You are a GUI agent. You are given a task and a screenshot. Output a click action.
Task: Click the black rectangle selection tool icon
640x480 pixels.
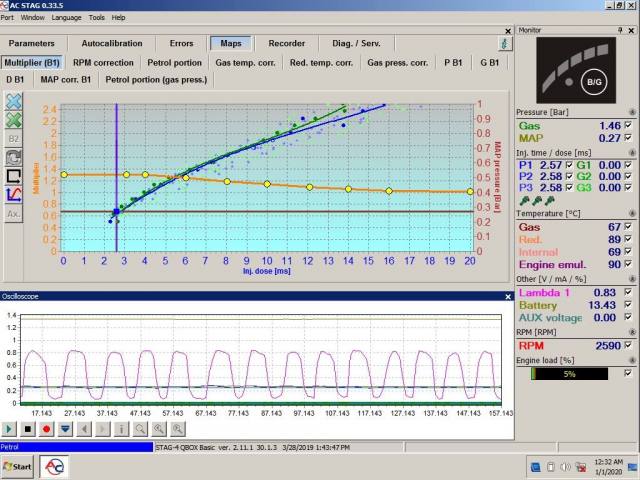(x=14, y=176)
